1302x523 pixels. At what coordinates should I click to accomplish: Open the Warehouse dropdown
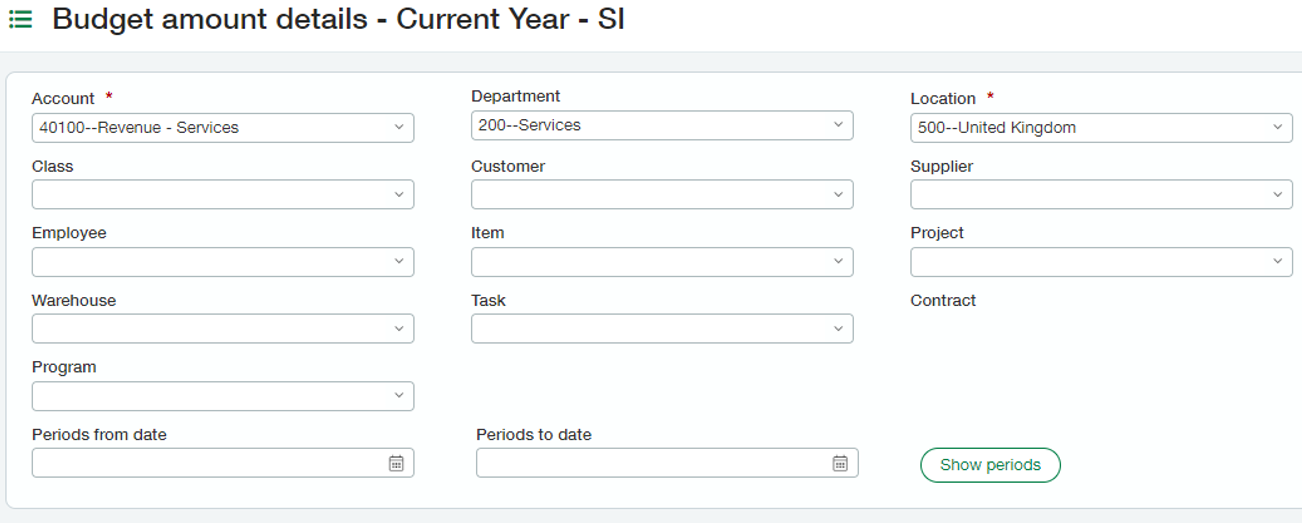(x=223, y=329)
